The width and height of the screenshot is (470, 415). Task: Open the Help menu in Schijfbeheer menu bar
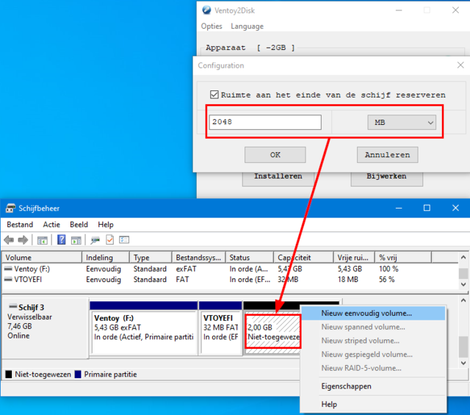click(106, 225)
